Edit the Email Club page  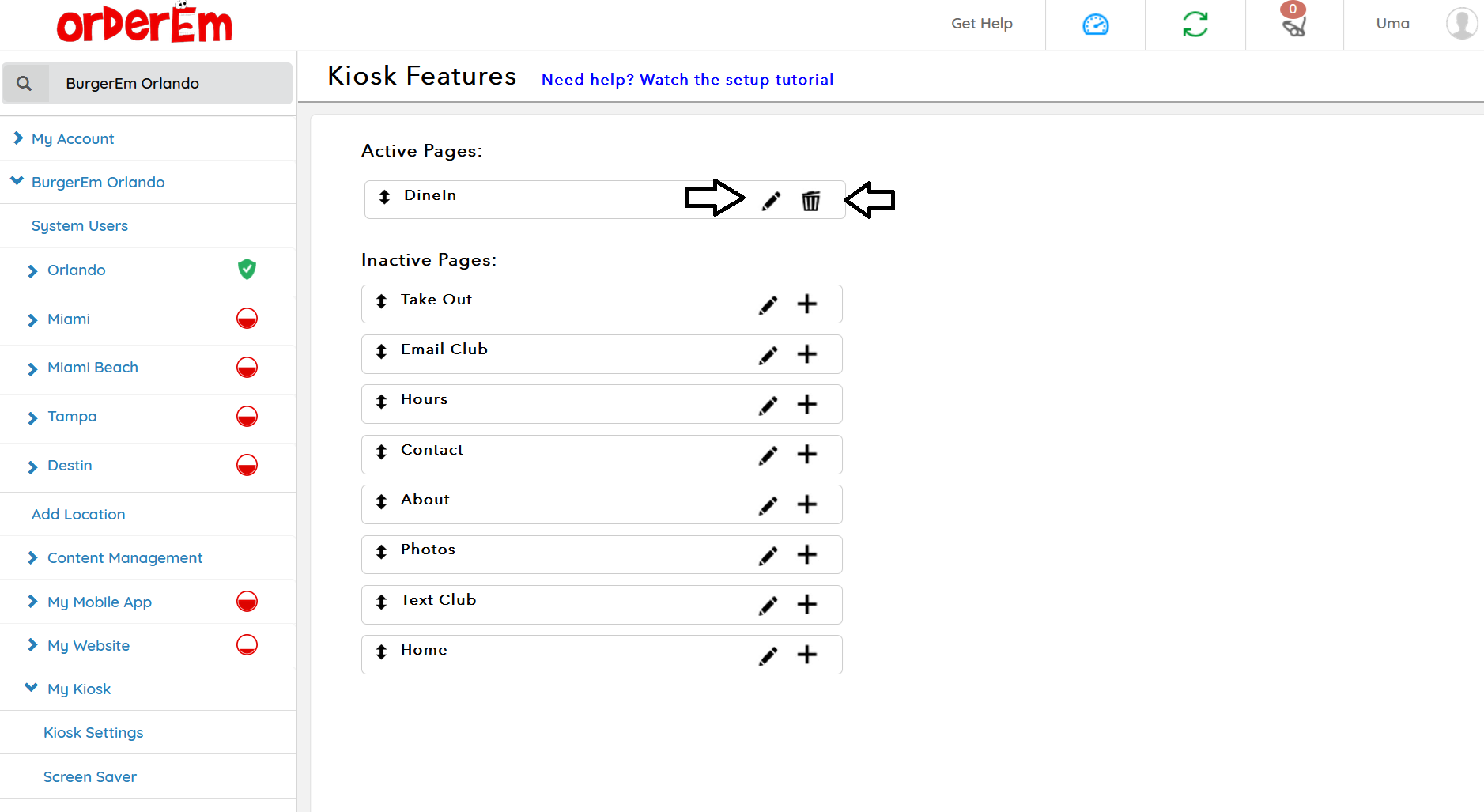point(768,355)
